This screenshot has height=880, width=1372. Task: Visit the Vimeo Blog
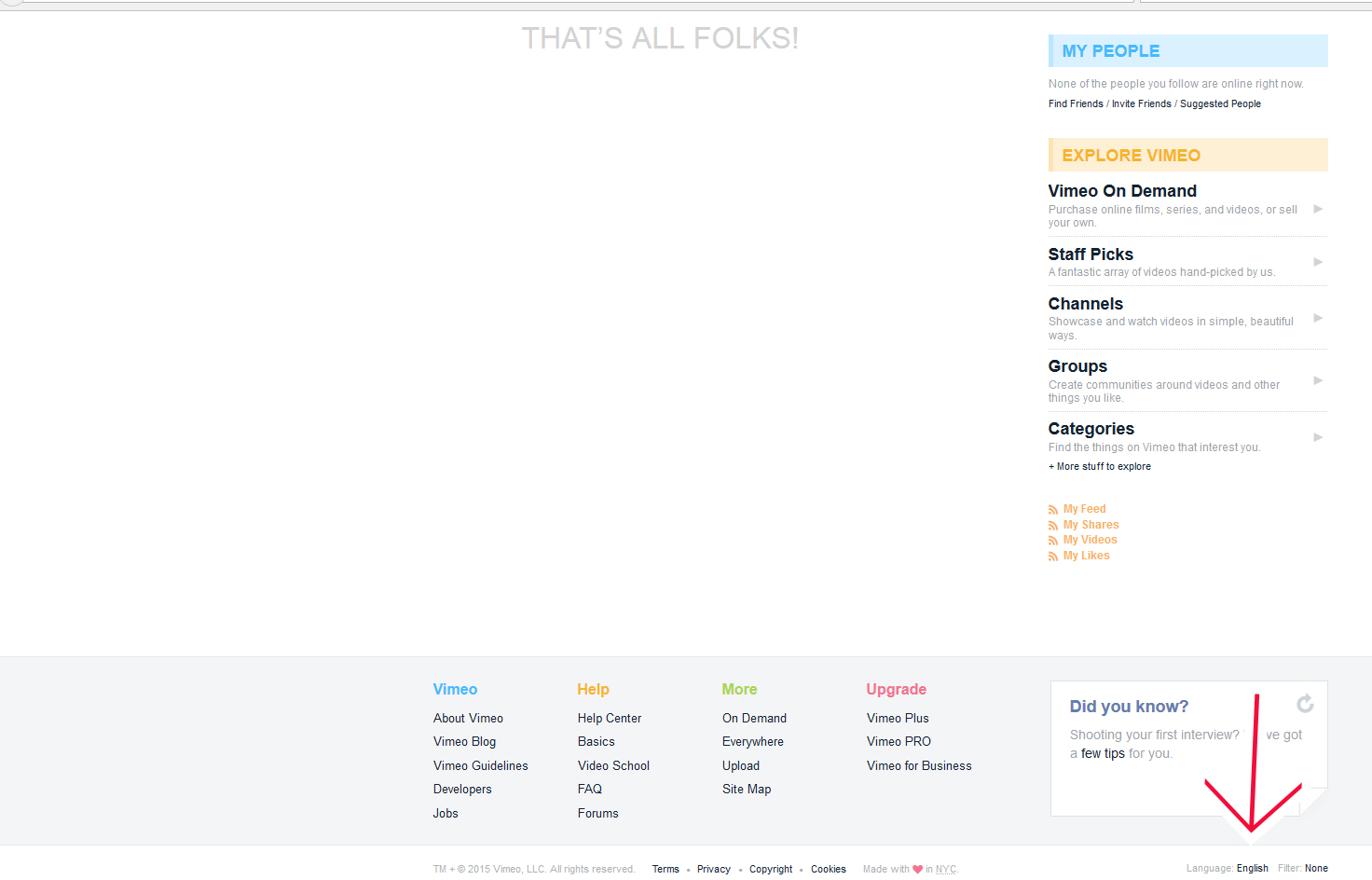point(464,741)
